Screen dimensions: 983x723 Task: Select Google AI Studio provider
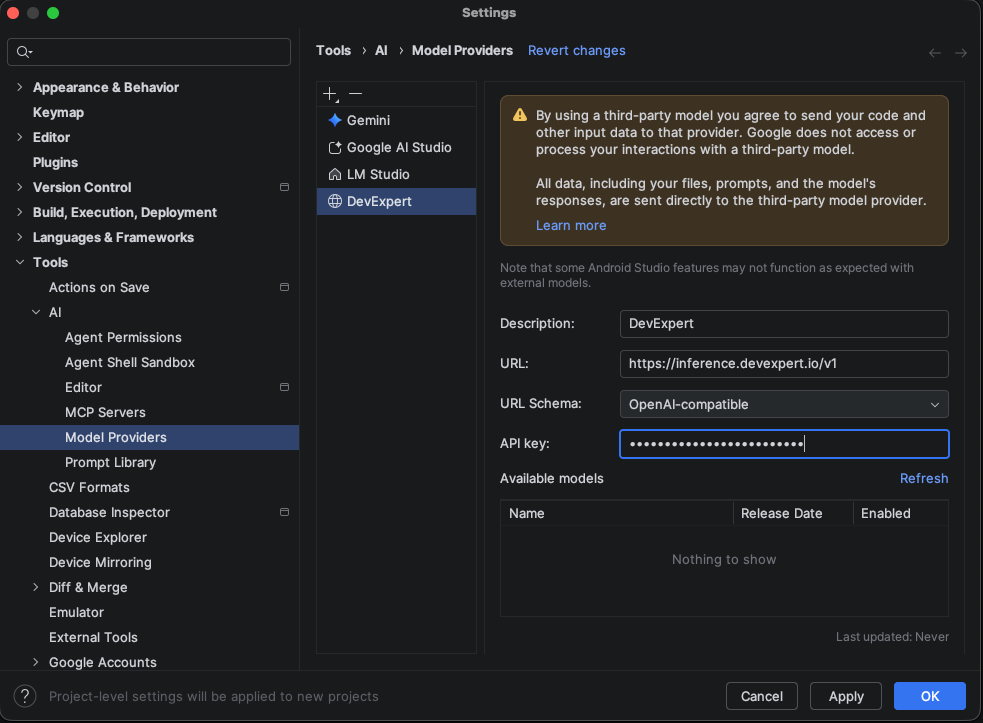pos(396,147)
